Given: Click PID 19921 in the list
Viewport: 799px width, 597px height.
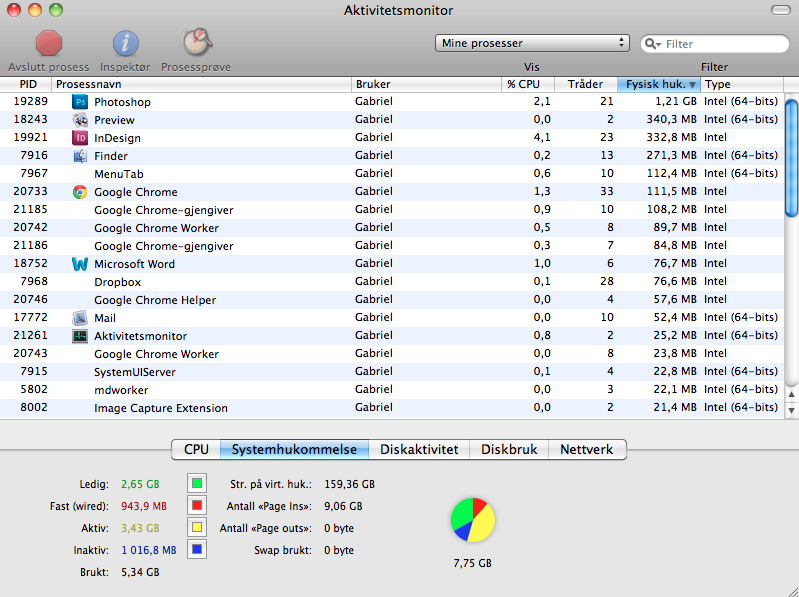Looking at the screenshot, I should click(31, 137).
